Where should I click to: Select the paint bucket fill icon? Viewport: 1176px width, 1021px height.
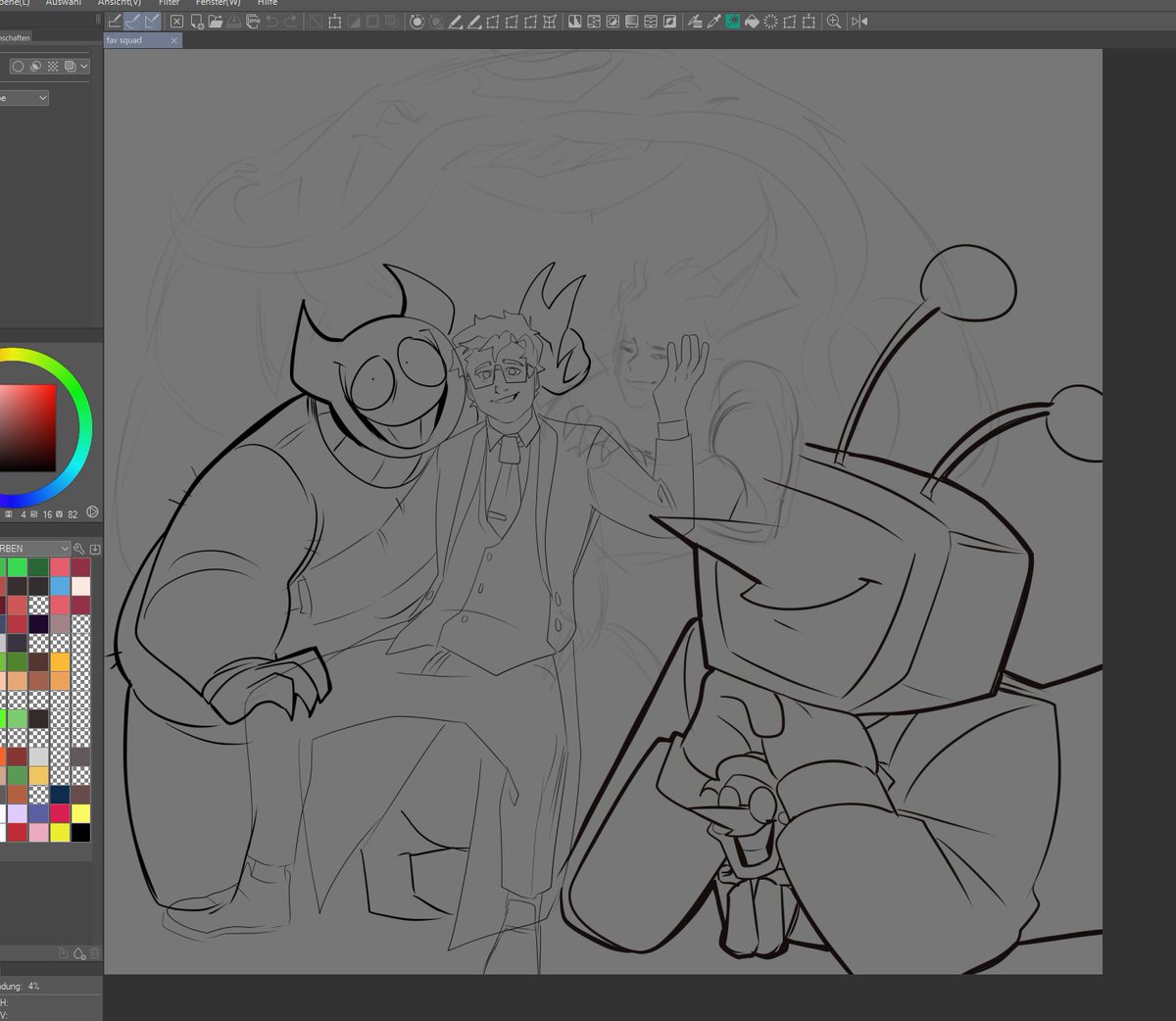752,22
